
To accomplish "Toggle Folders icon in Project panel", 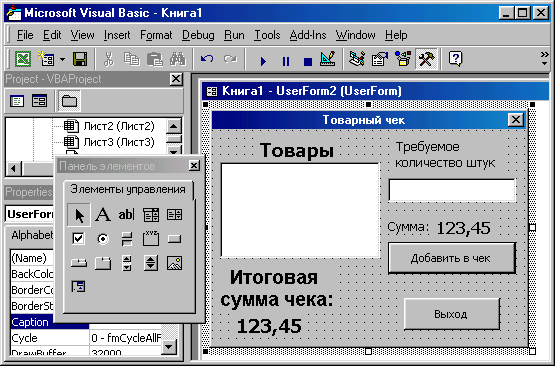I will click(69, 101).
